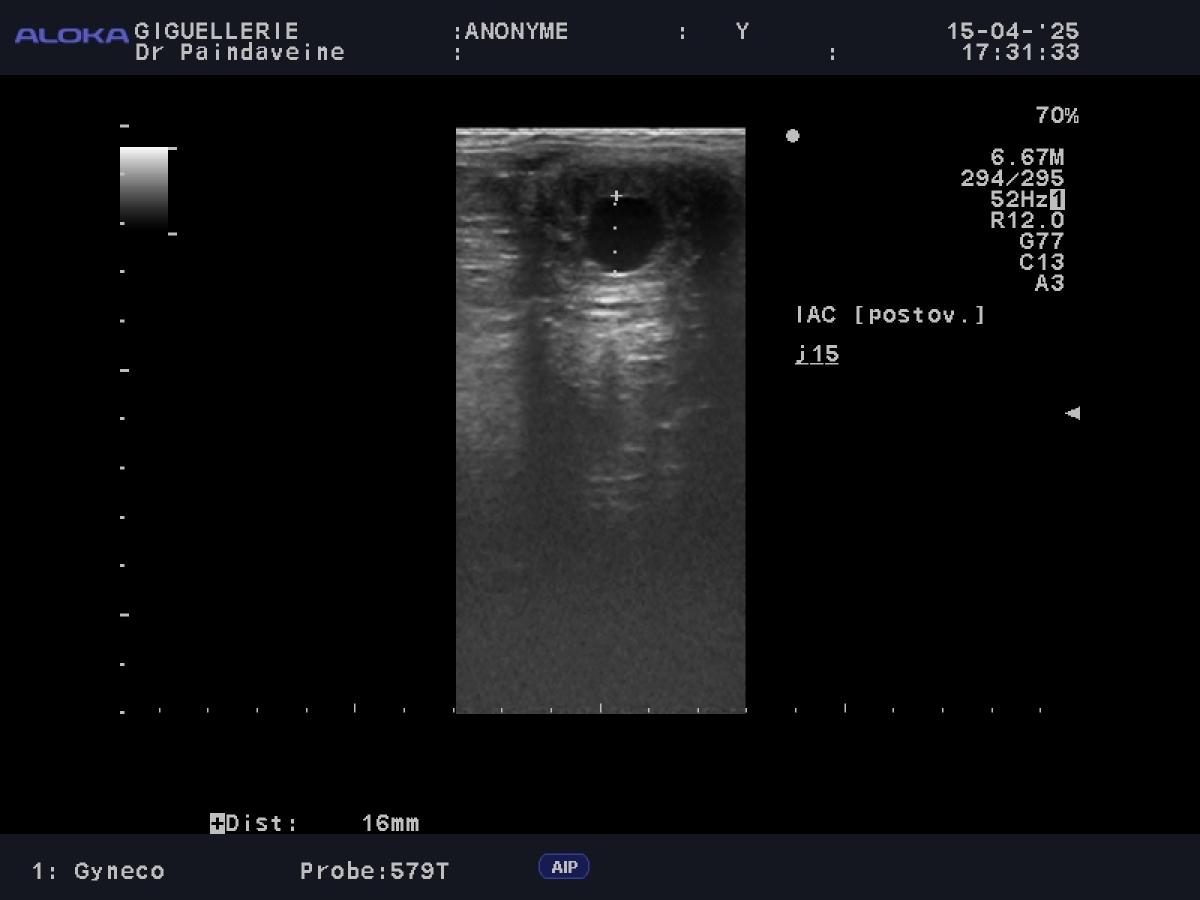Click the grayscale bar
Image resolution: width=1200 pixels, height=900 pixels.
tap(144, 186)
